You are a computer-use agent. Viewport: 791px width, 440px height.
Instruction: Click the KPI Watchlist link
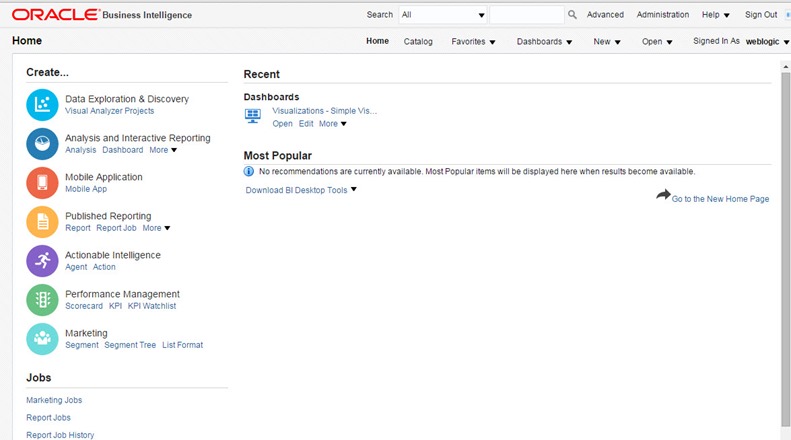152,306
